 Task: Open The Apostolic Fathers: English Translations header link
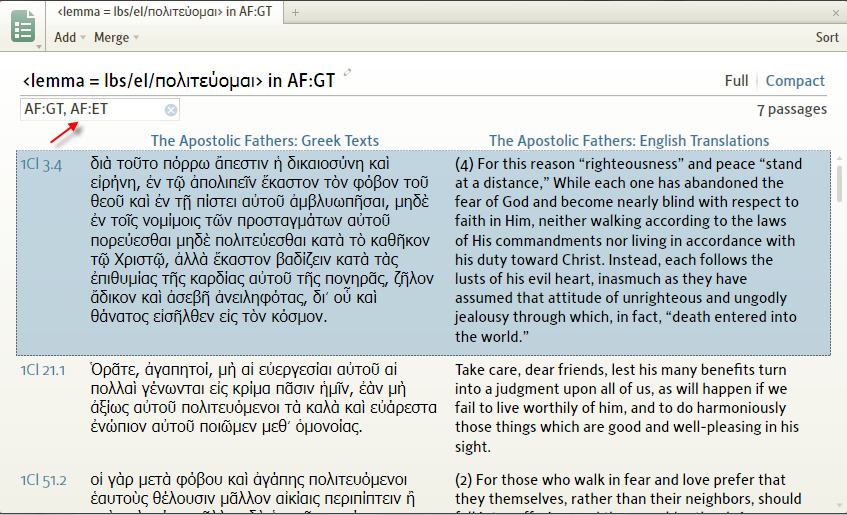pos(629,141)
